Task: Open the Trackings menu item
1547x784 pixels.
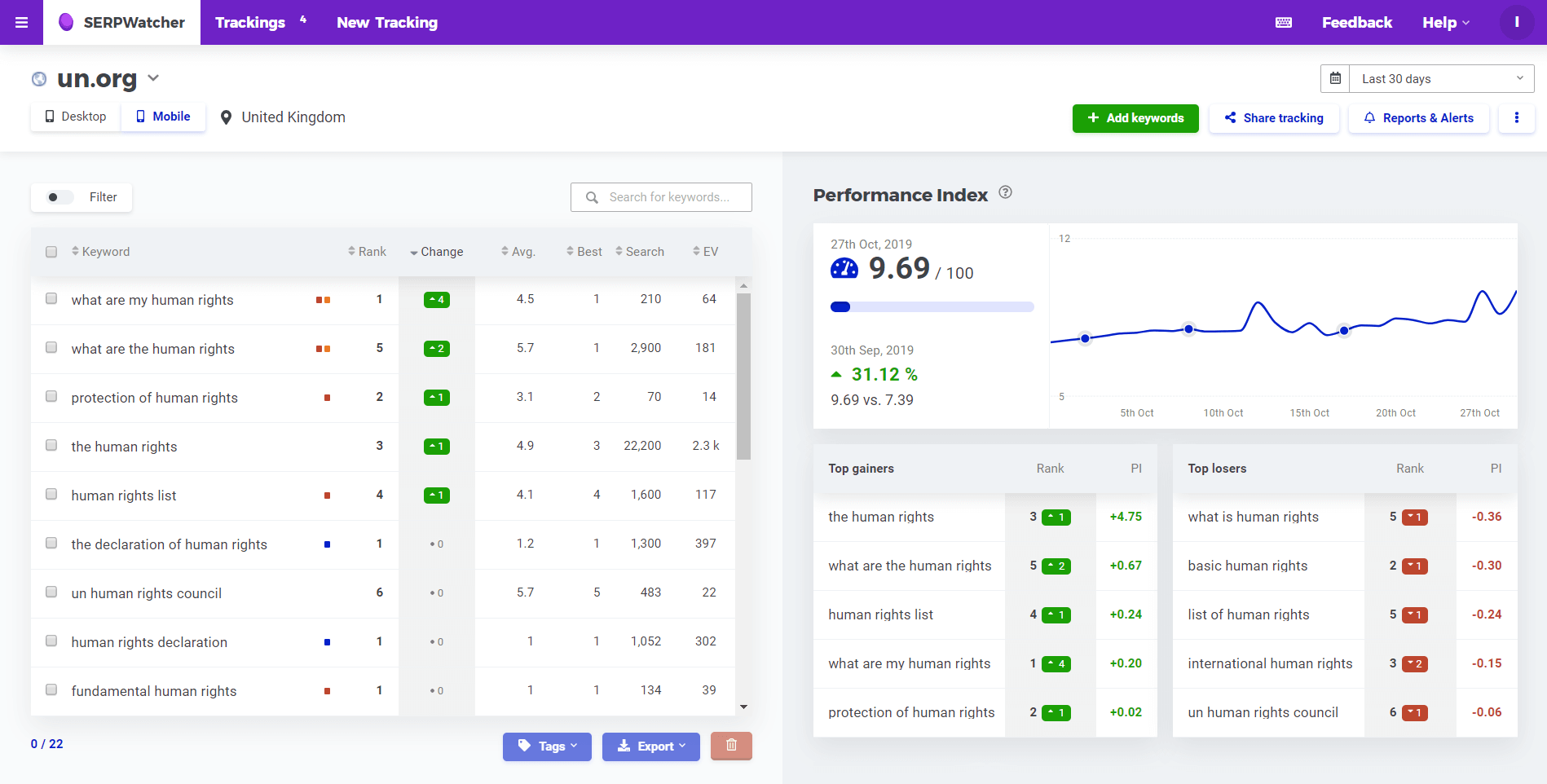Action: pyautogui.click(x=250, y=23)
